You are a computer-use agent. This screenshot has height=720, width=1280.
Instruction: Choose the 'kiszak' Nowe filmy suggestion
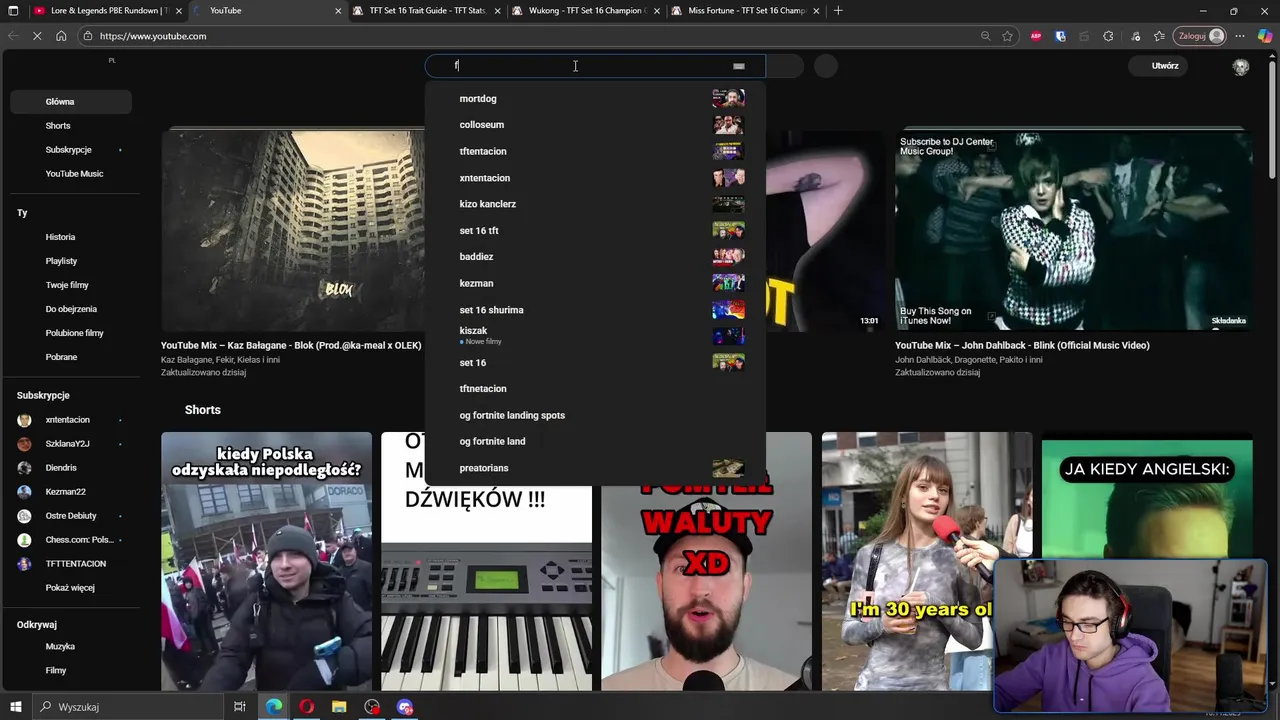(595, 336)
